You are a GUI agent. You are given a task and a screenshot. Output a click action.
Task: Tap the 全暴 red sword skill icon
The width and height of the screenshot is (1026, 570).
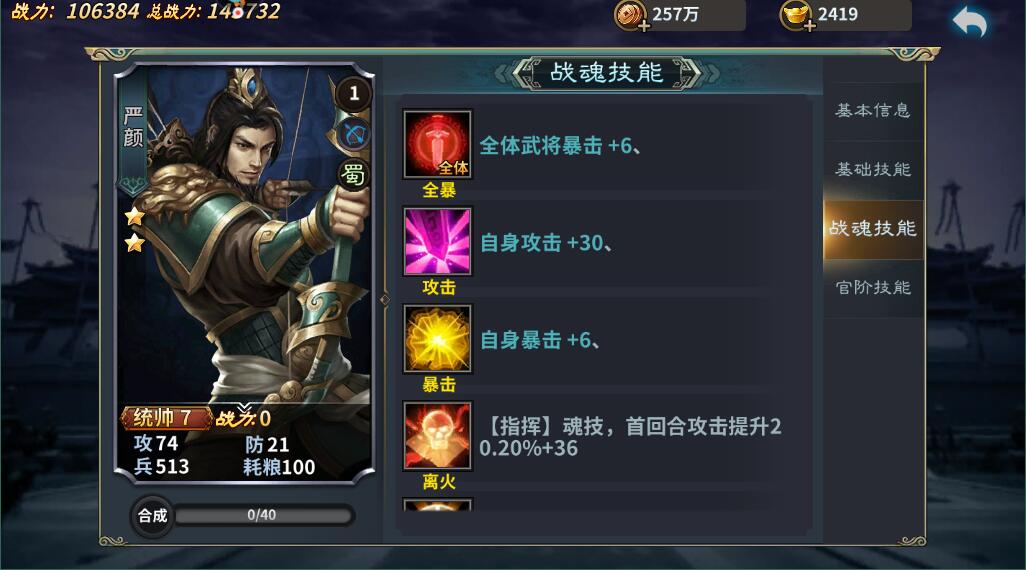coord(438,145)
